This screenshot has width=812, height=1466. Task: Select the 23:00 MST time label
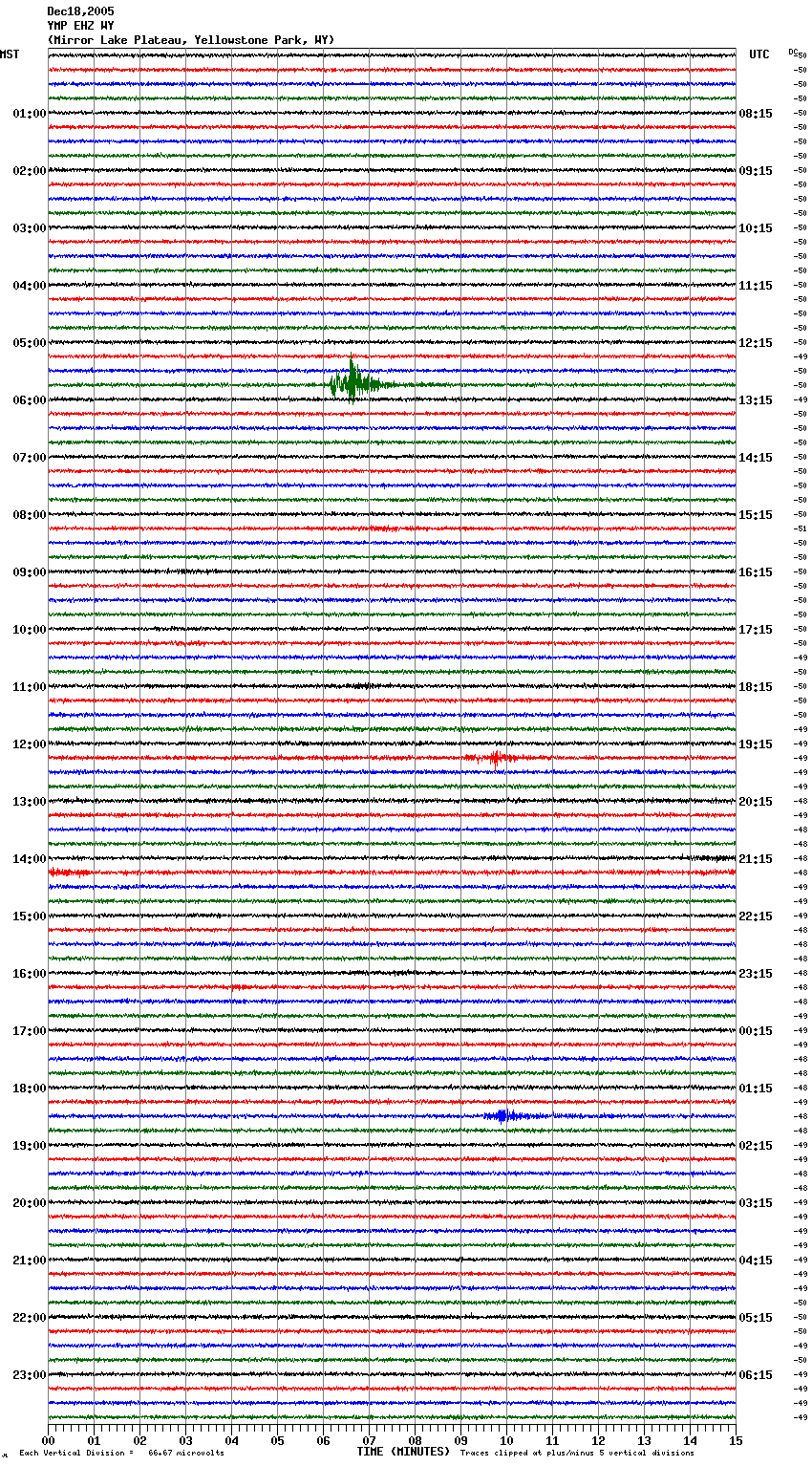coord(29,1375)
